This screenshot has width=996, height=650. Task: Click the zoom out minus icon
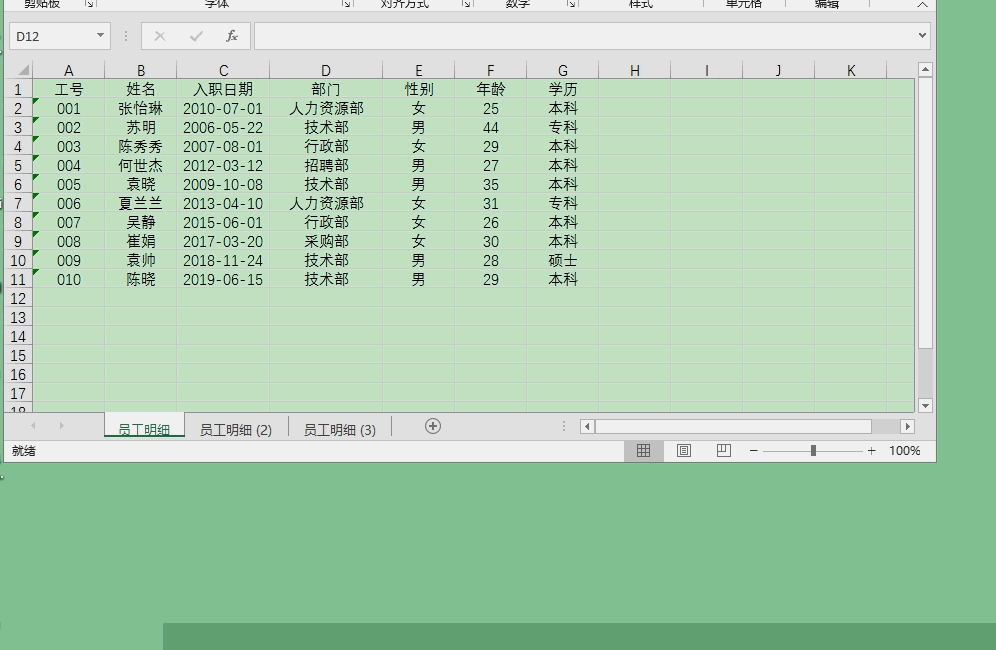pos(753,450)
